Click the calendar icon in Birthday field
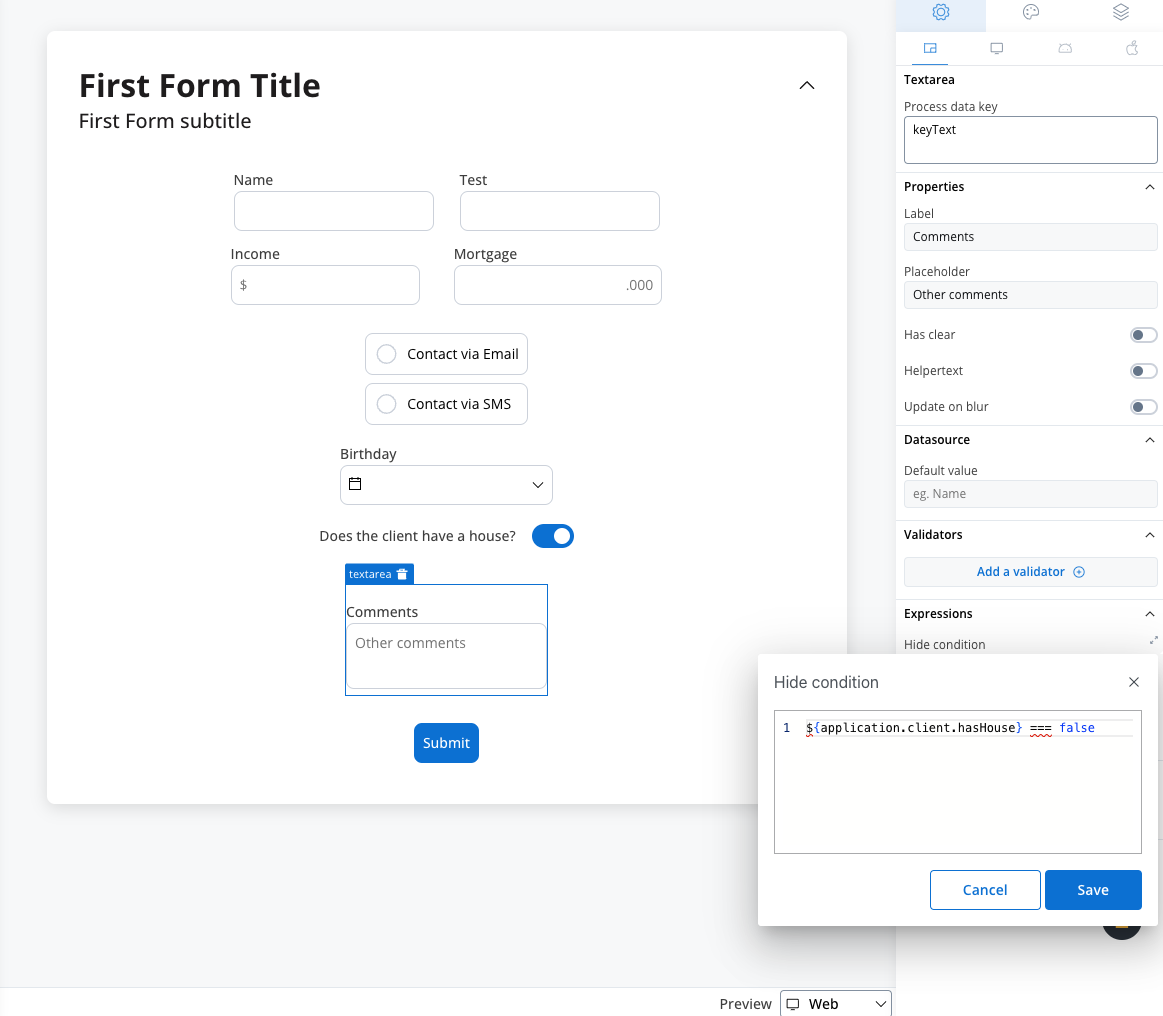1163x1016 pixels. click(x=355, y=484)
